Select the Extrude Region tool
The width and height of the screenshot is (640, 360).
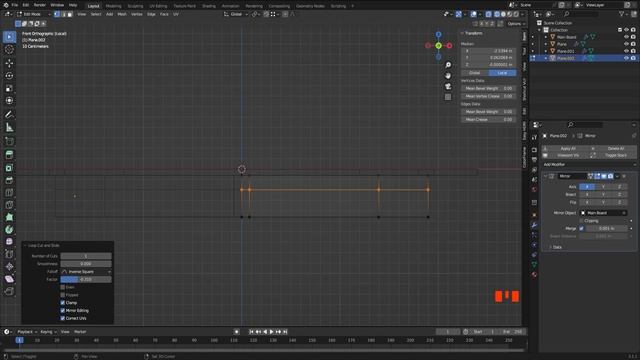9,155
